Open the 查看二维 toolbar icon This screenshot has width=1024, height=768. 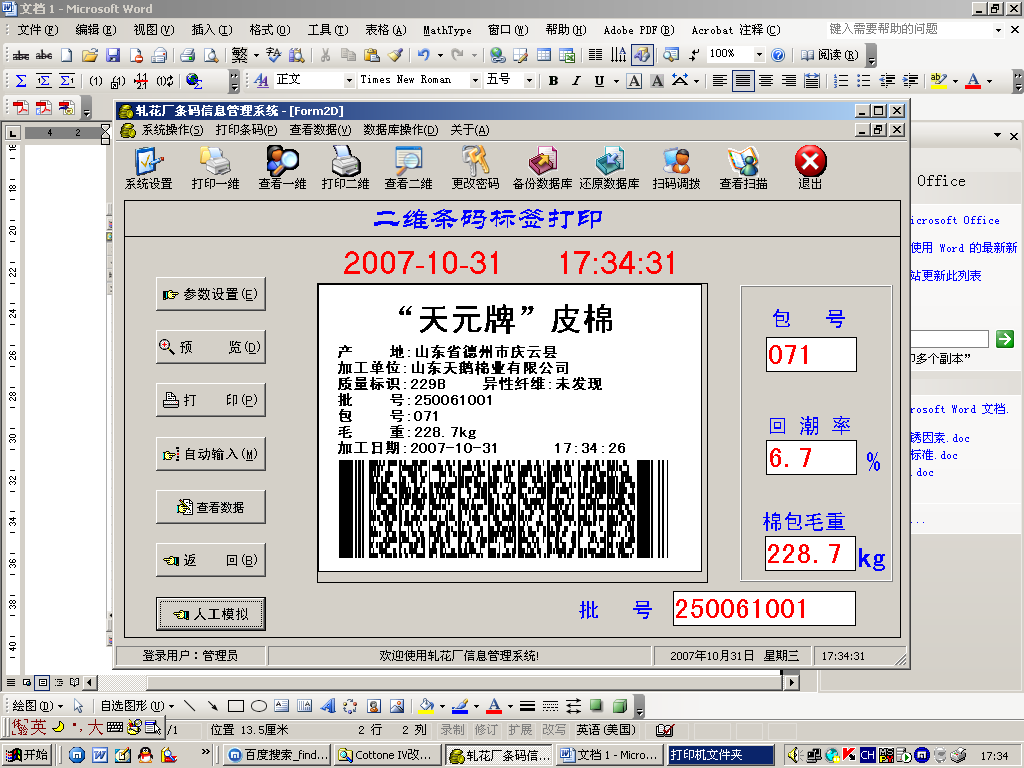[409, 168]
